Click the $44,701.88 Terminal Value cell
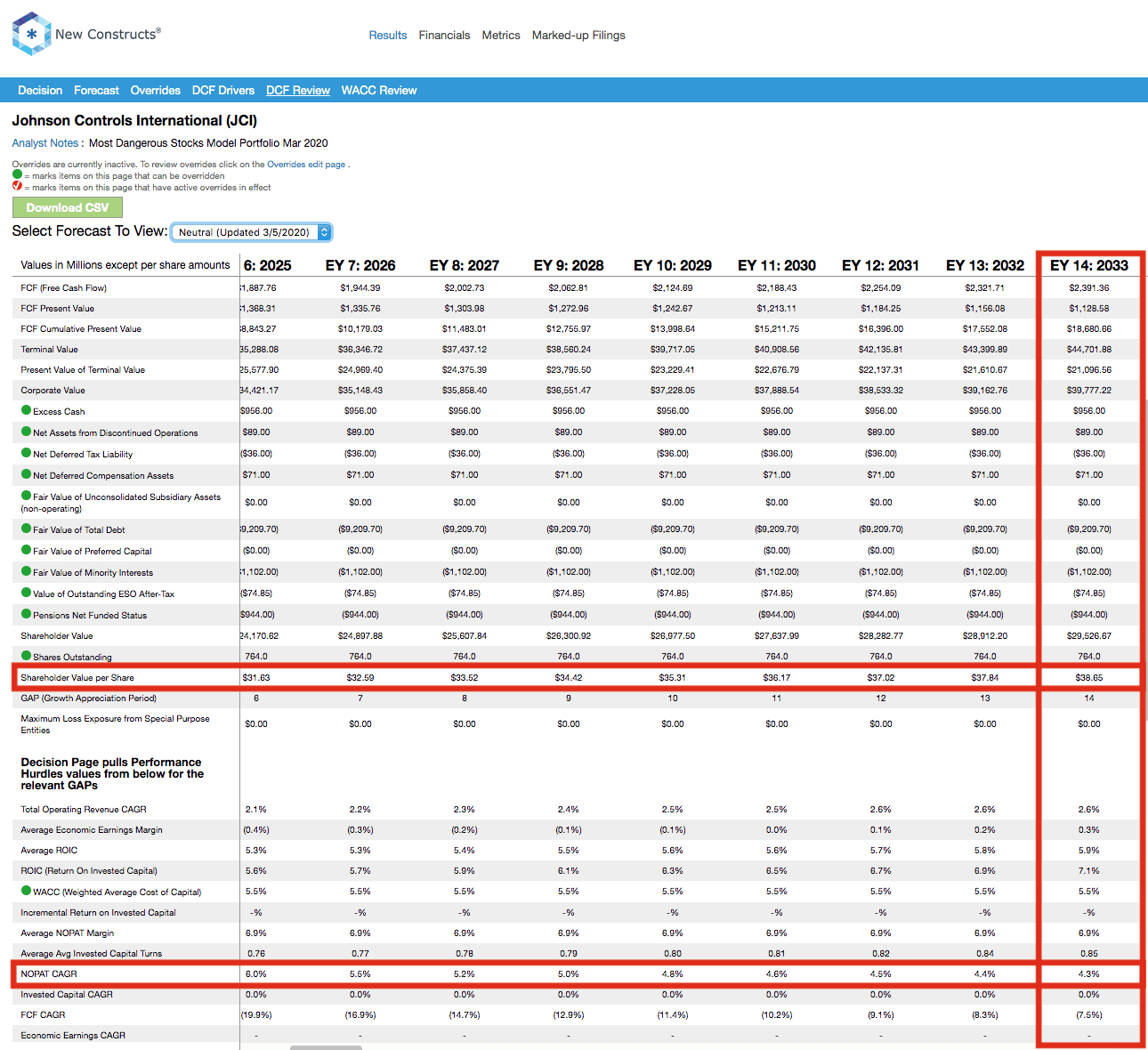This screenshot has width=1148, height=1050. [1089, 349]
